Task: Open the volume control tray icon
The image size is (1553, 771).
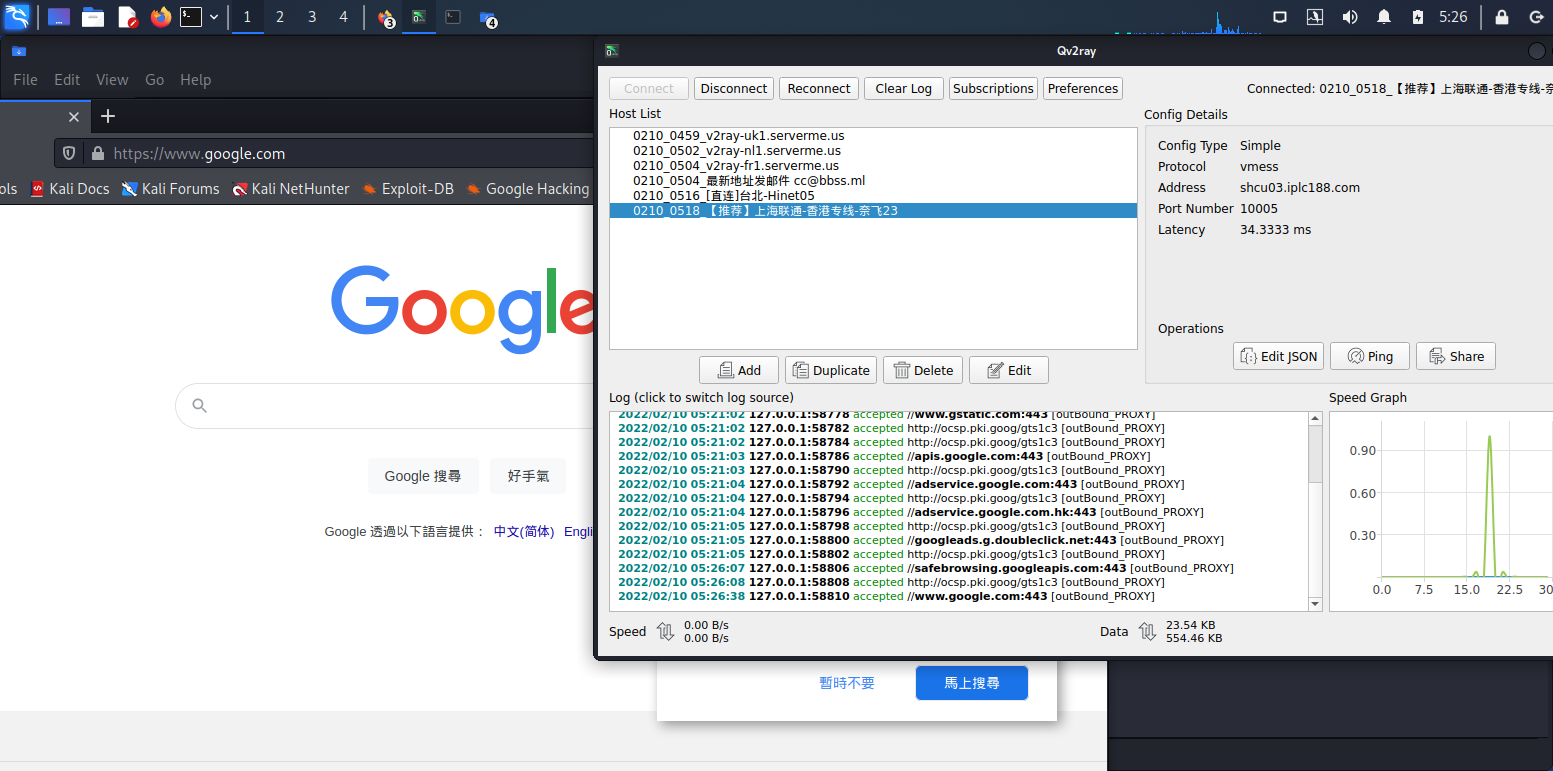Action: point(1350,17)
